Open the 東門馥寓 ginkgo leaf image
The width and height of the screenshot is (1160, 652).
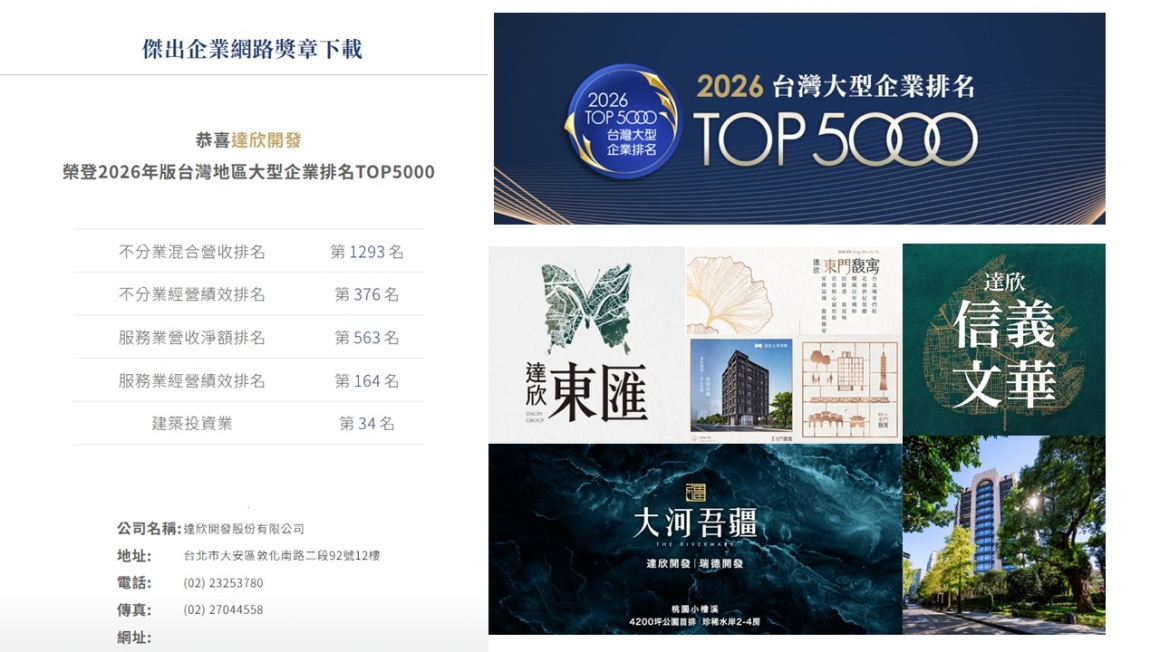[x=794, y=290]
